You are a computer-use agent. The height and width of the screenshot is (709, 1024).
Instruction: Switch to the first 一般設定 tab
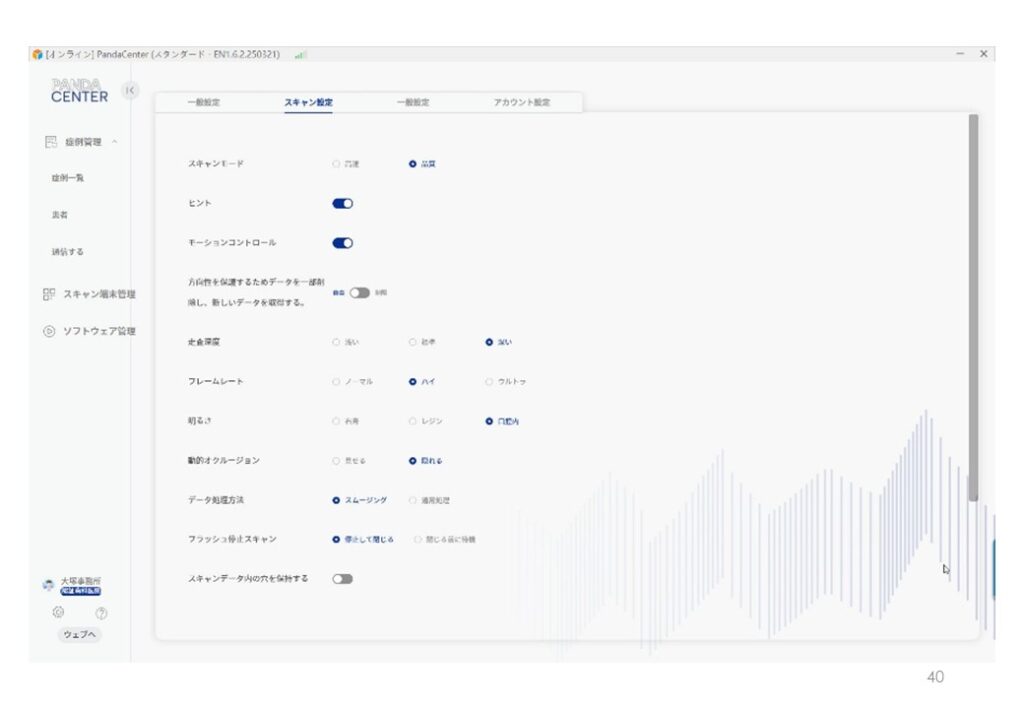203,102
